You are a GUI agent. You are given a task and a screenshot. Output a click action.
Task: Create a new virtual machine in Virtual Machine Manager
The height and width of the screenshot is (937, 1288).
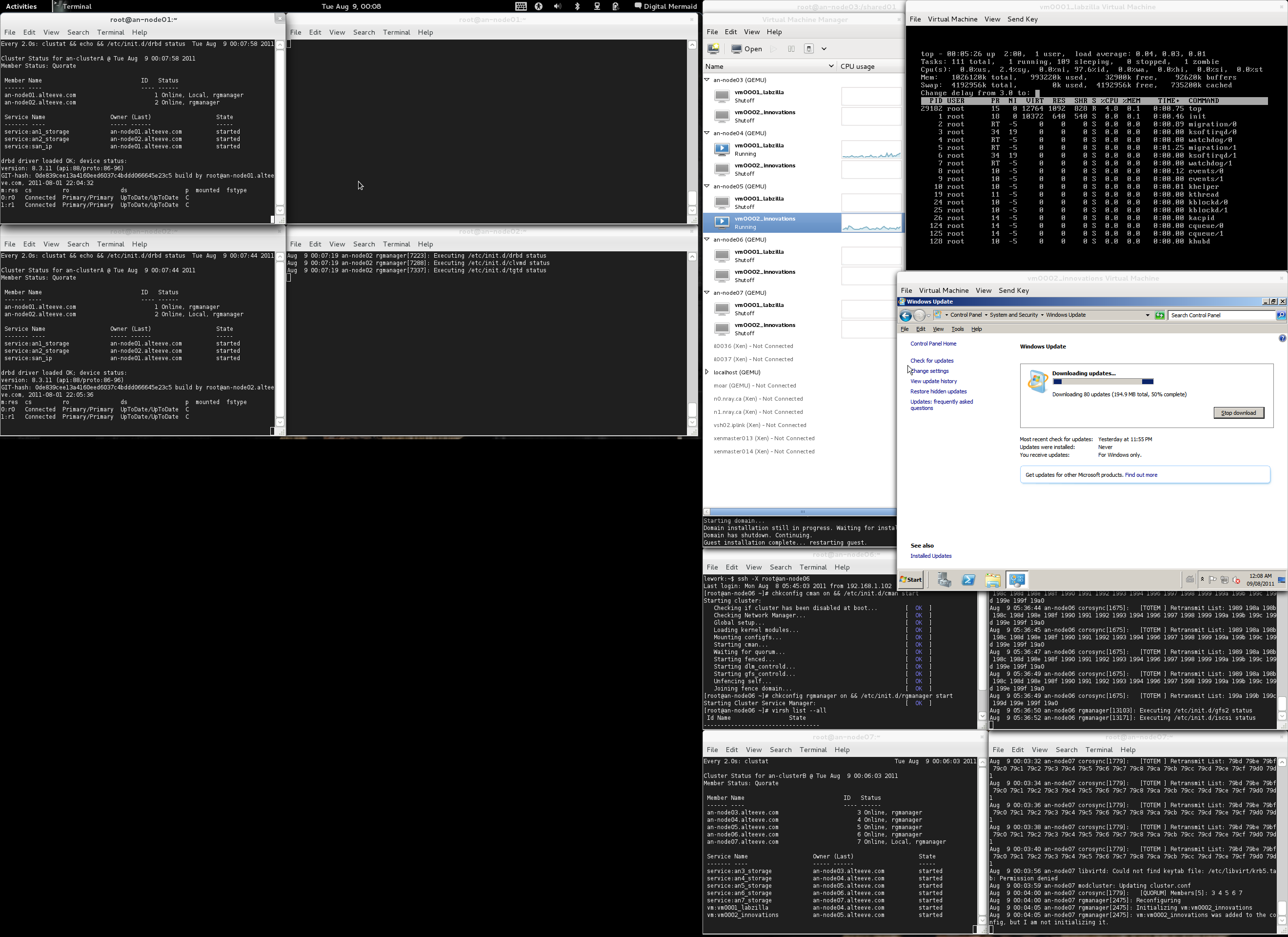tap(713, 49)
